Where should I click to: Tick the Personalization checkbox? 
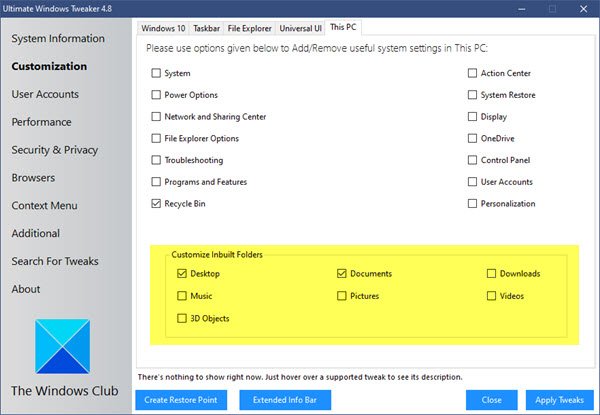[x=472, y=203]
